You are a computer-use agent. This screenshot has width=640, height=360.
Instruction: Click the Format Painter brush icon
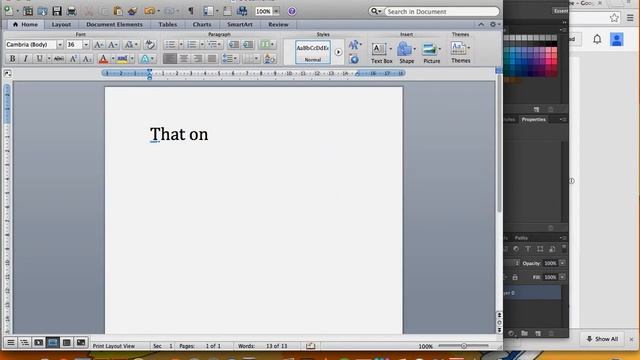(132, 11)
